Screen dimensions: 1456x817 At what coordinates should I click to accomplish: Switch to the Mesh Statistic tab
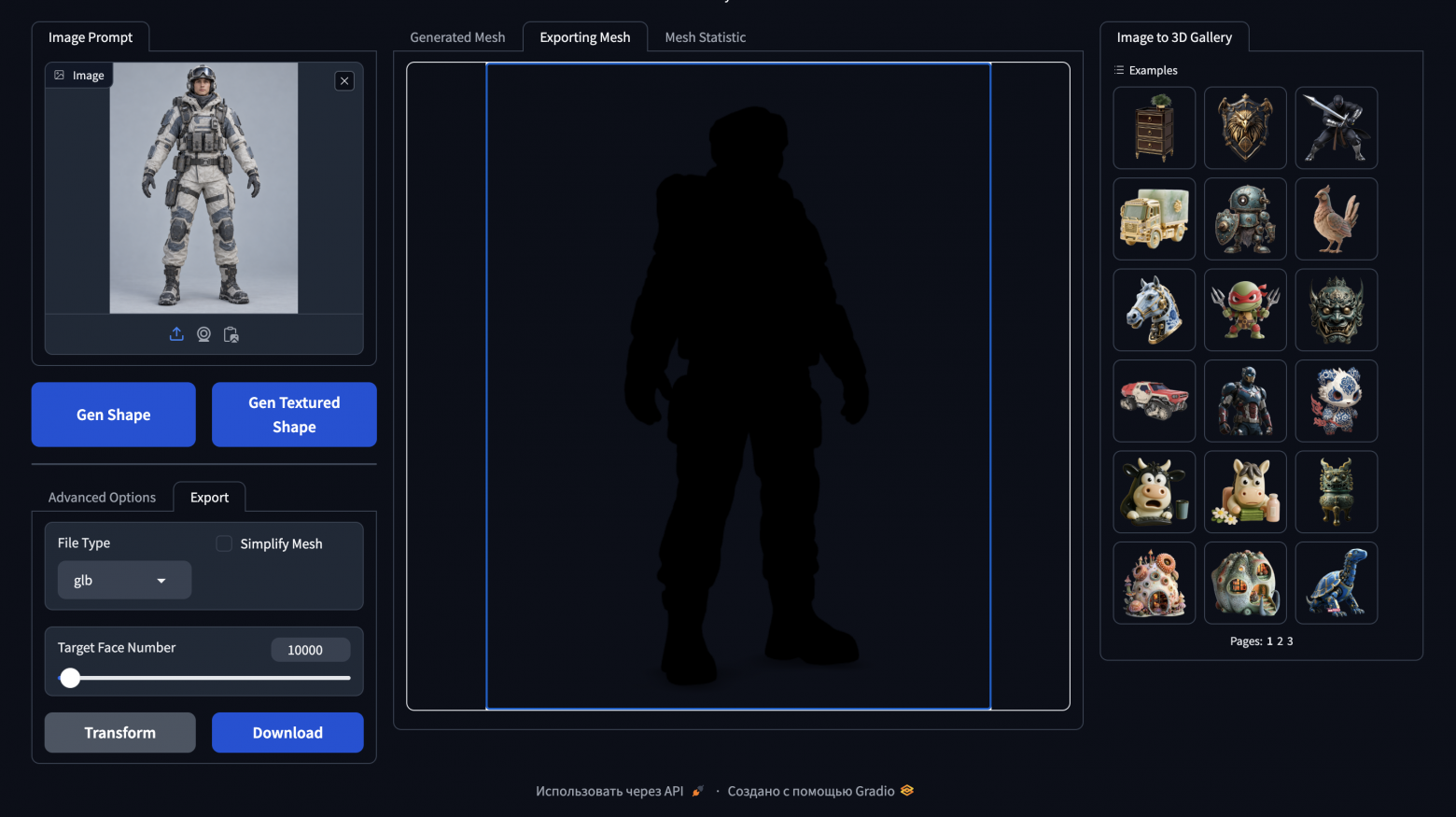click(706, 37)
